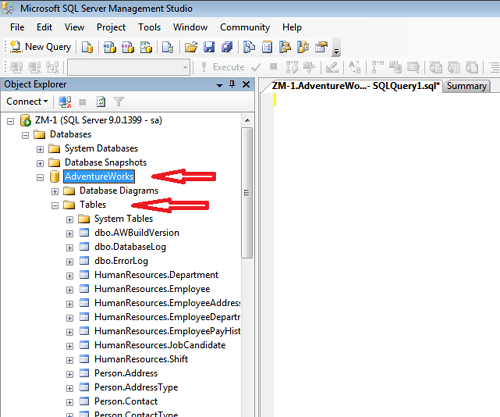Toggle Object Explorer auto-hide pin

click(232, 84)
